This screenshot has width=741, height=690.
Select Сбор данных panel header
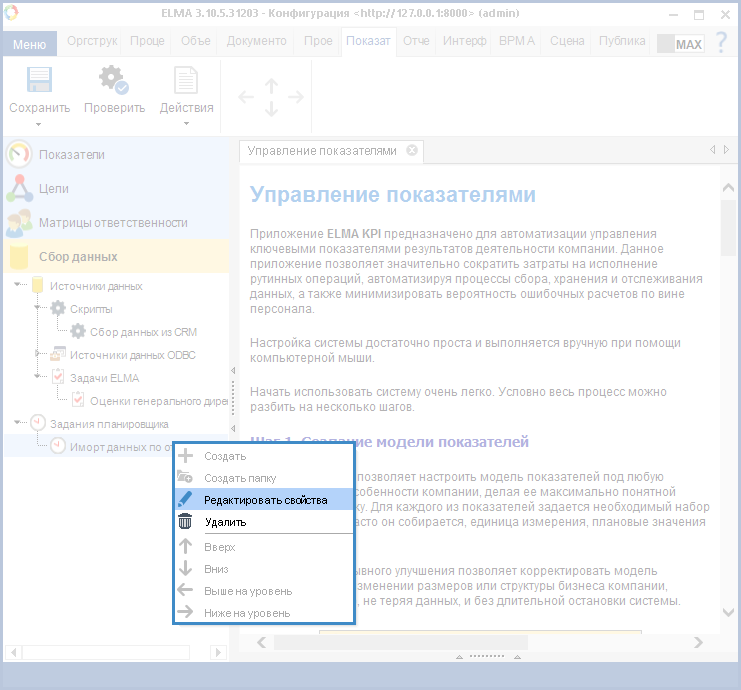(78, 256)
